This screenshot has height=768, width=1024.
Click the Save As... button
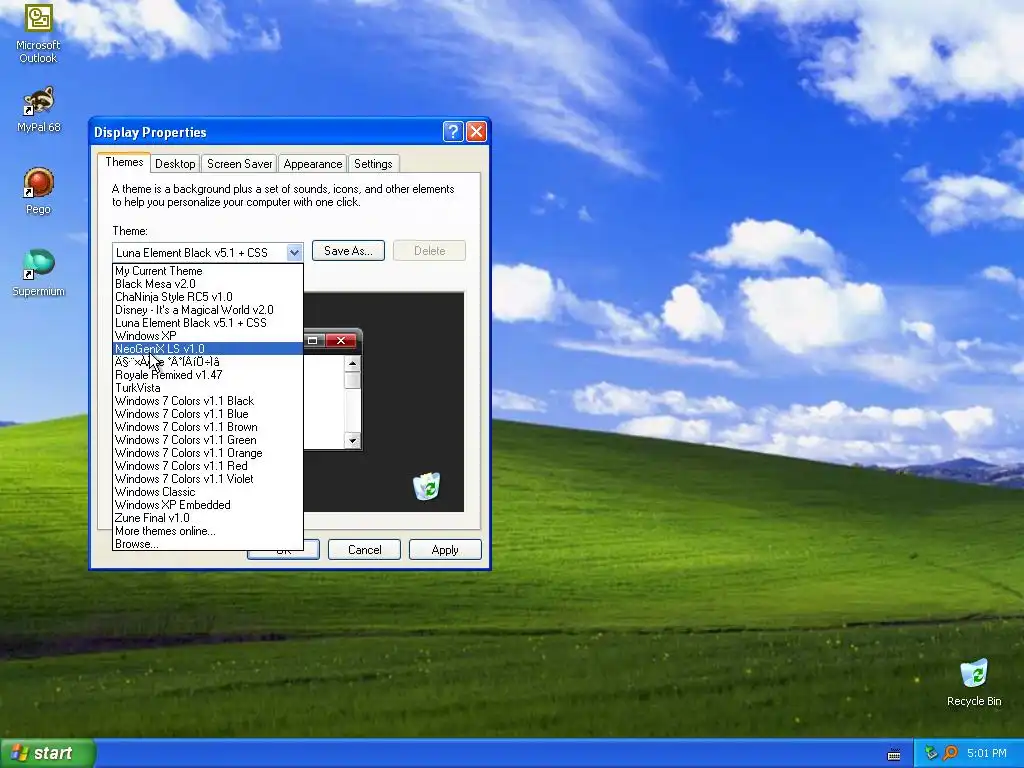tap(348, 251)
